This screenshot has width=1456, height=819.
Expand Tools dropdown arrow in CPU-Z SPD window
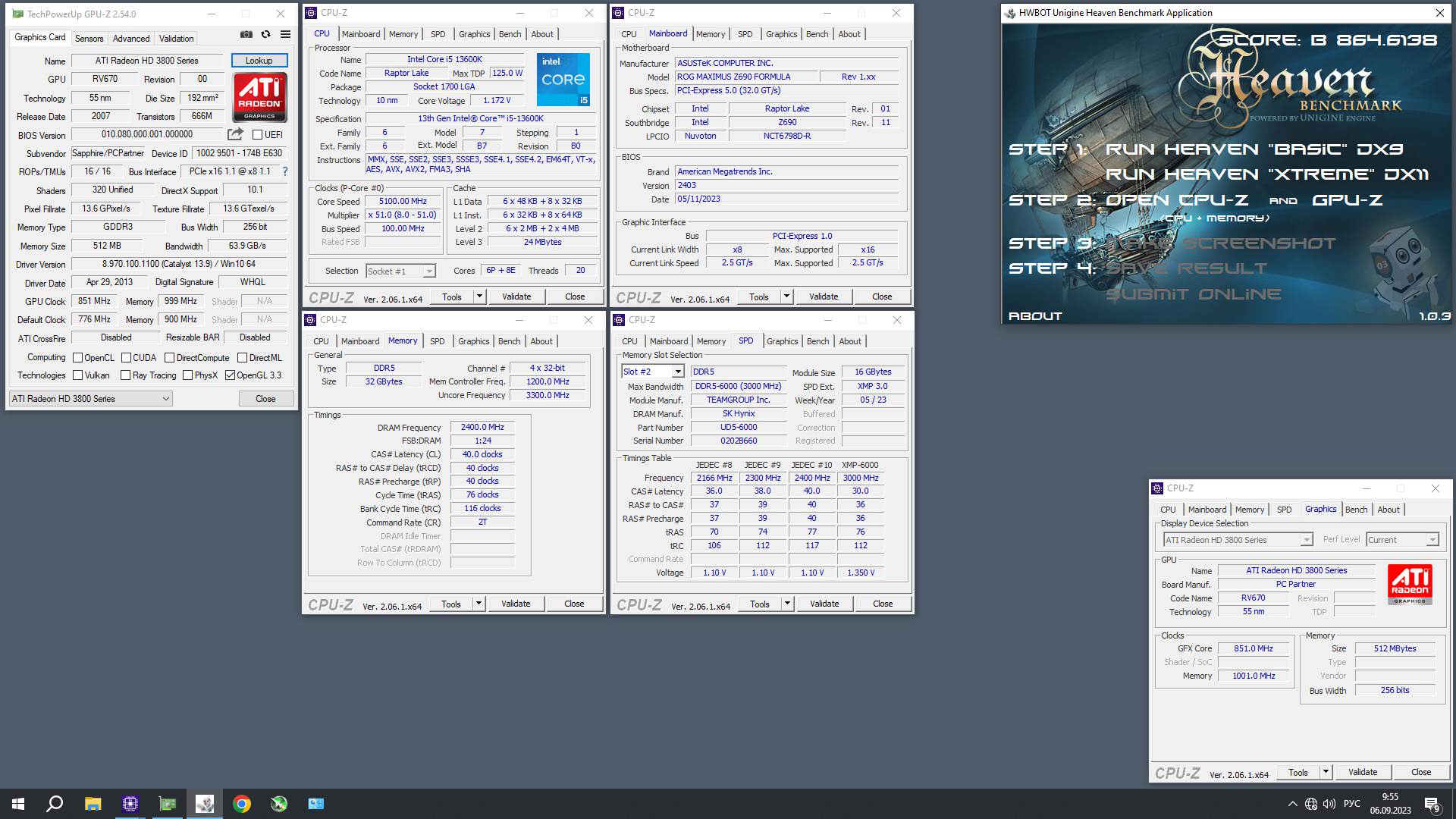tap(787, 604)
